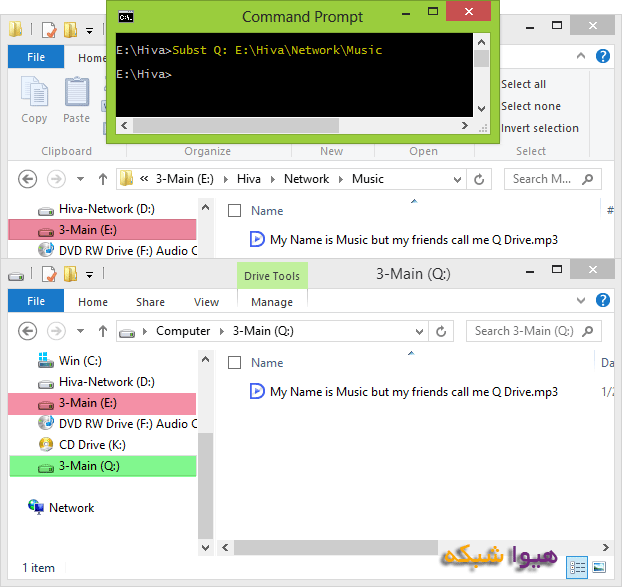This screenshot has height=587, width=622.
Task: Click Computer breadcrumb in 3-Main (Q:) address bar
Action: pos(183,331)
